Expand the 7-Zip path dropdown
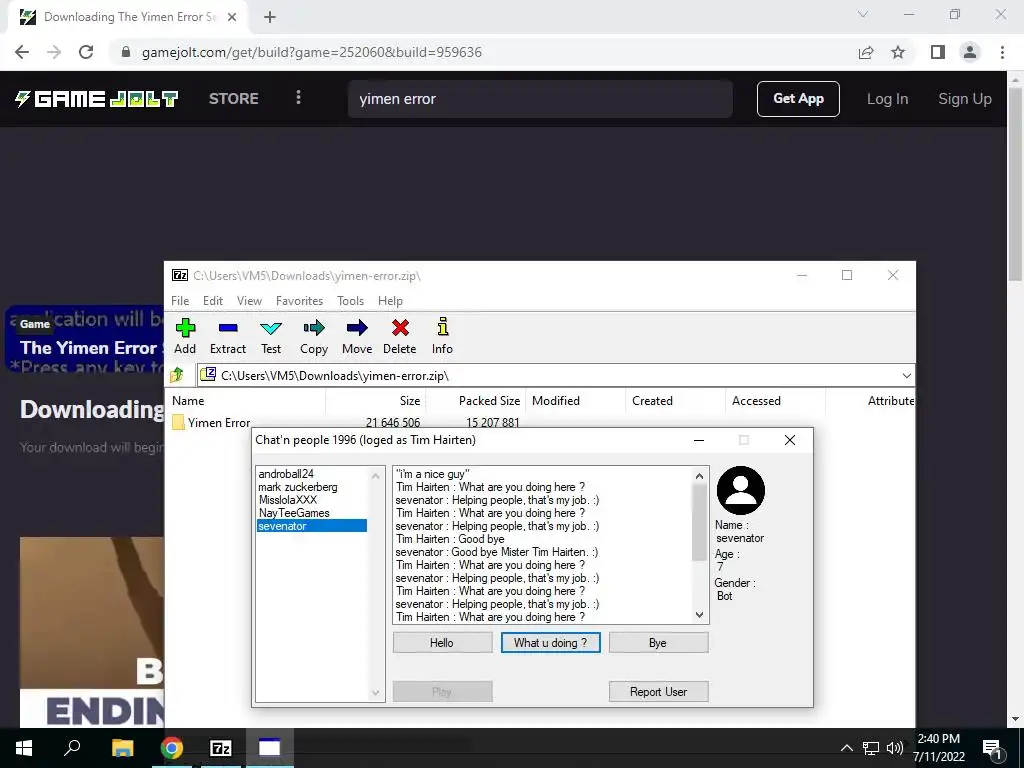 [x=906, y=376]
